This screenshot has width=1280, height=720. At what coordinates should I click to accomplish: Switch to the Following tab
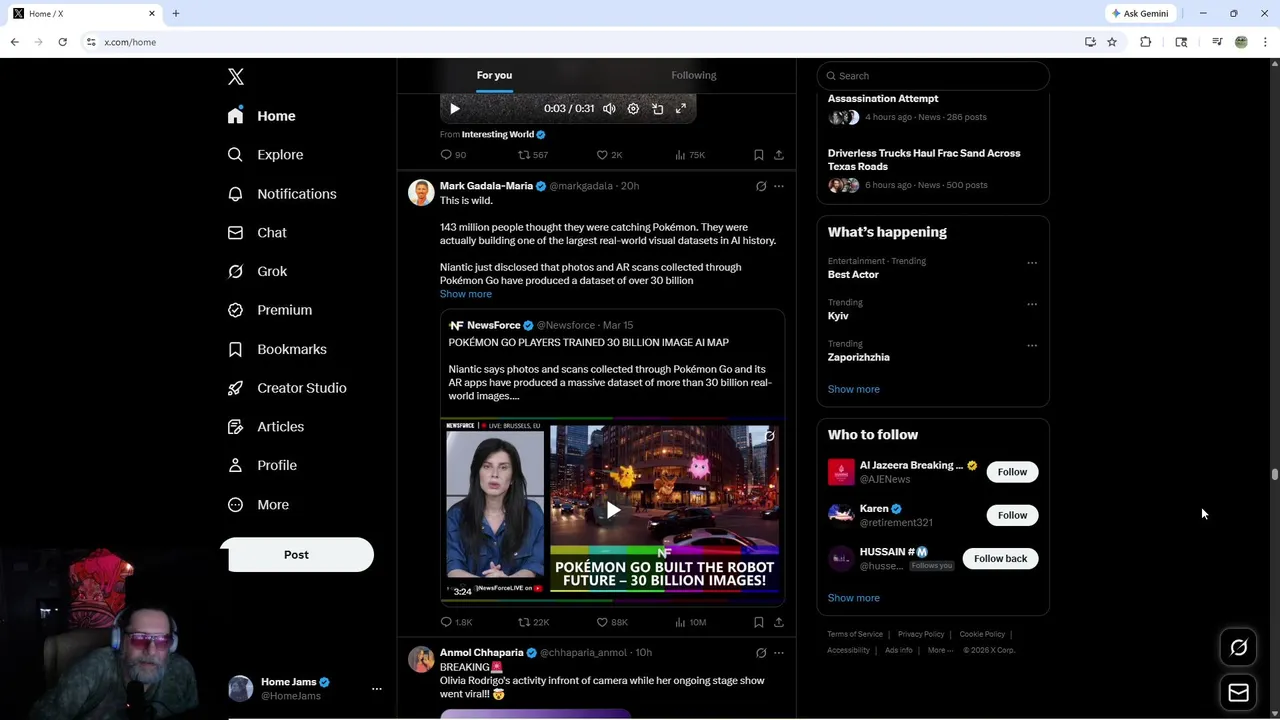694,75
